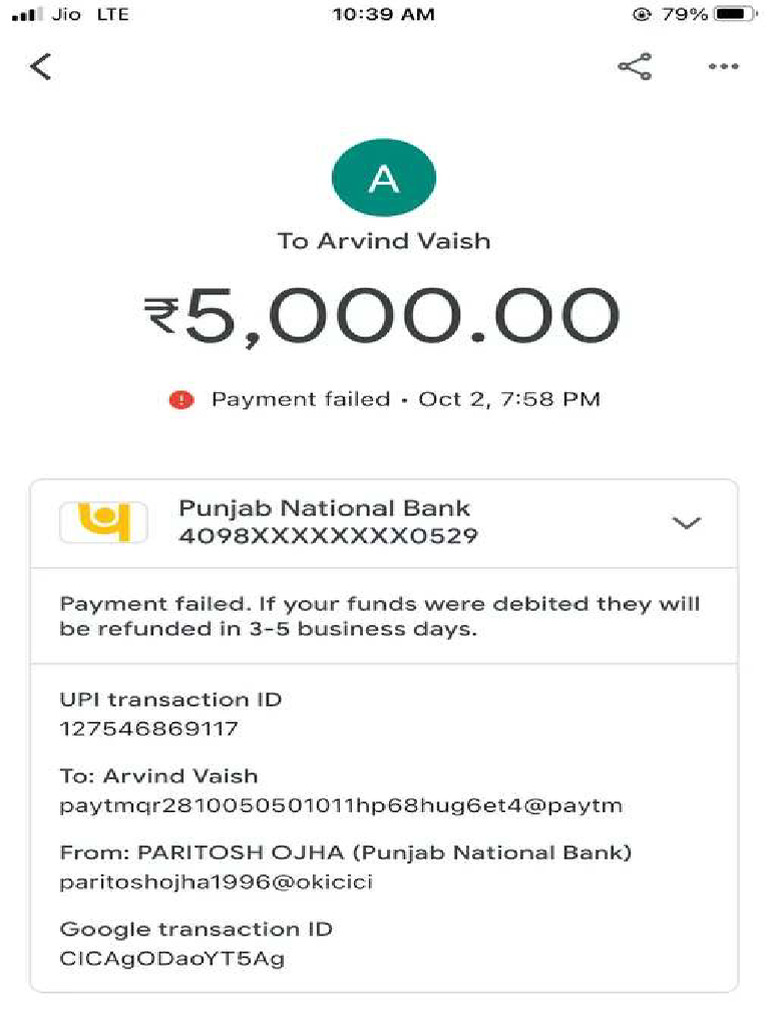Select the UPI transaction ID 127546869117
This screenshot has width=768, height=1024.
click(x=149, y=729)
